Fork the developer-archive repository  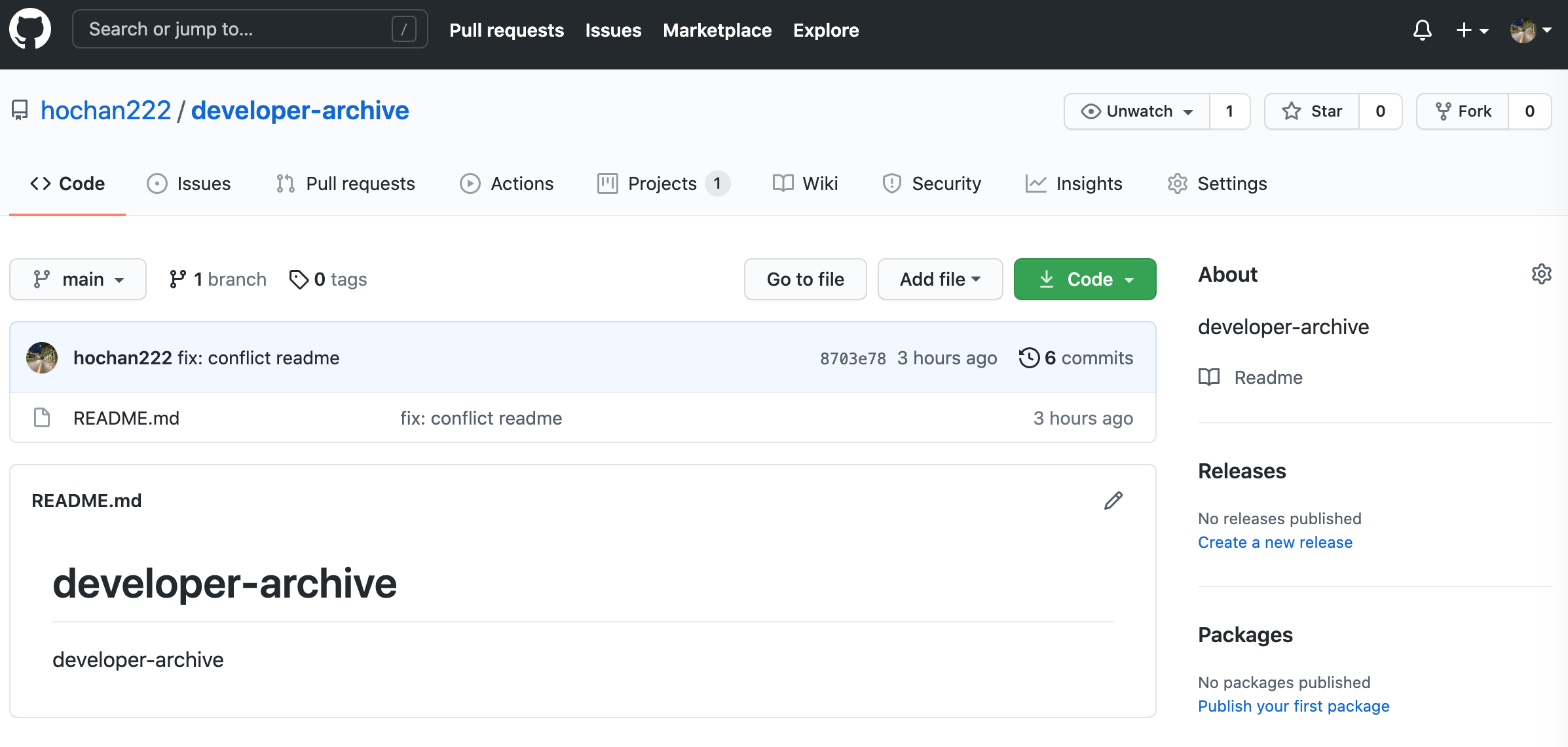(x=1463, y=111)
